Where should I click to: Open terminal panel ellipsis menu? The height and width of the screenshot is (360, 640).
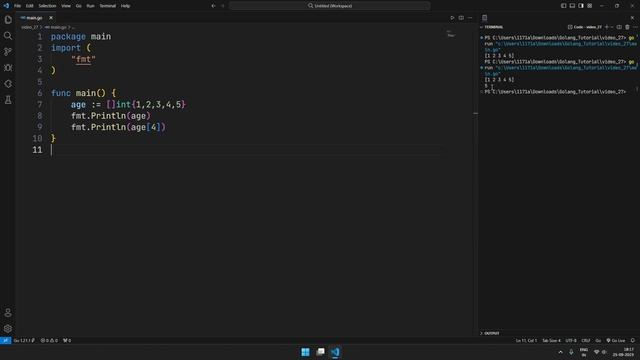pyautogui.click(x=635, y=27)
